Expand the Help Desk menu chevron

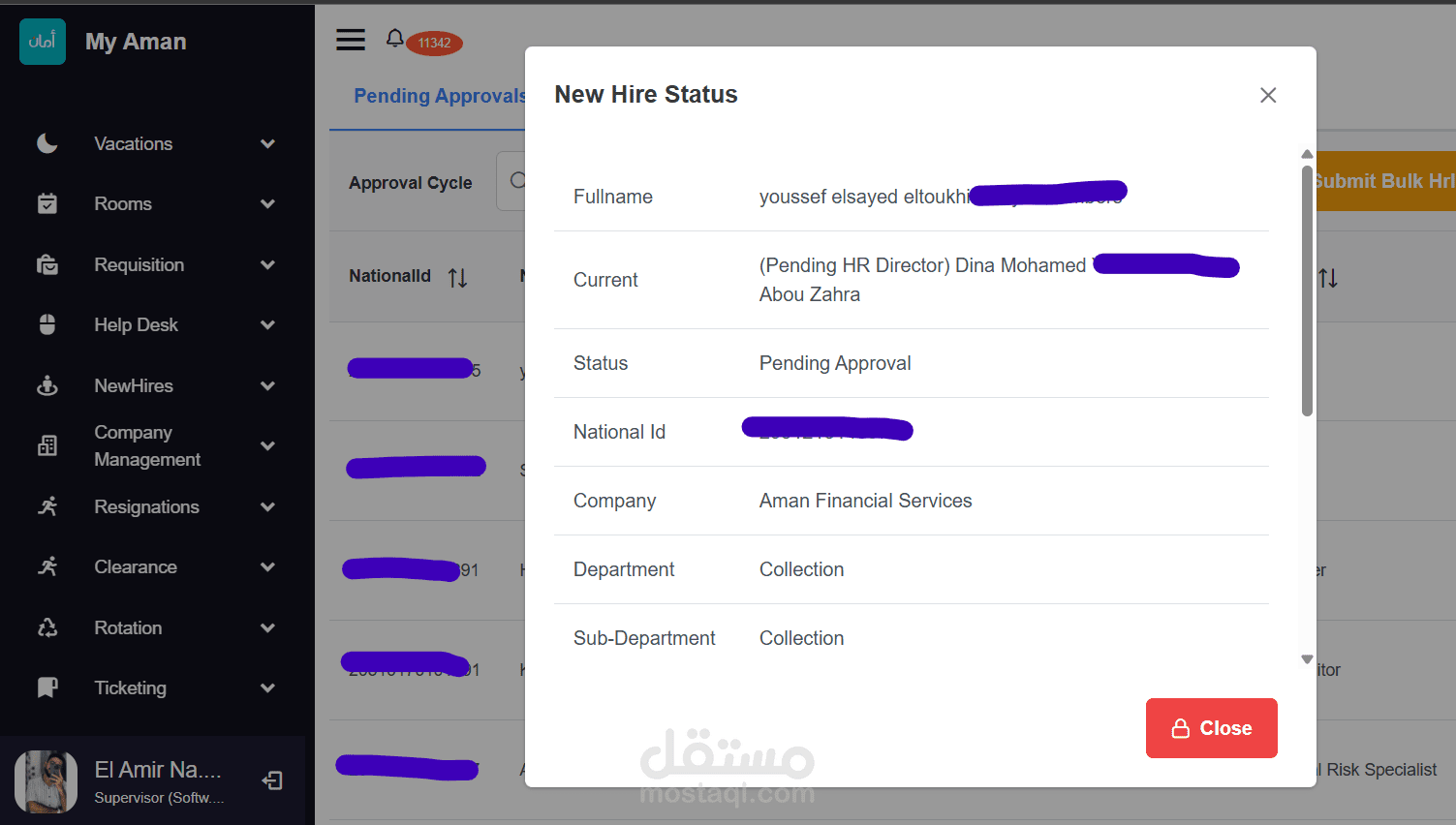[x=268, y=324]
